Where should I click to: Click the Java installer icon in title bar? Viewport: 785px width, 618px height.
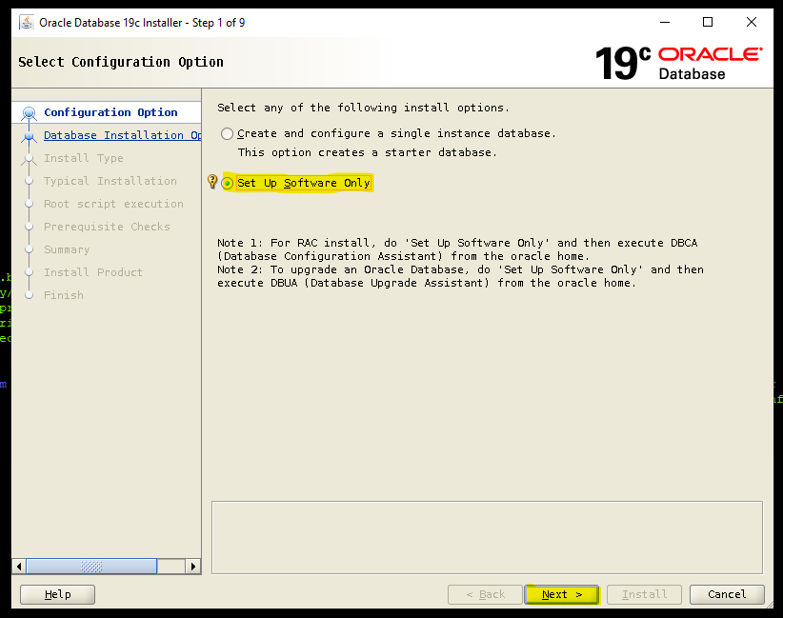(26, 23)
